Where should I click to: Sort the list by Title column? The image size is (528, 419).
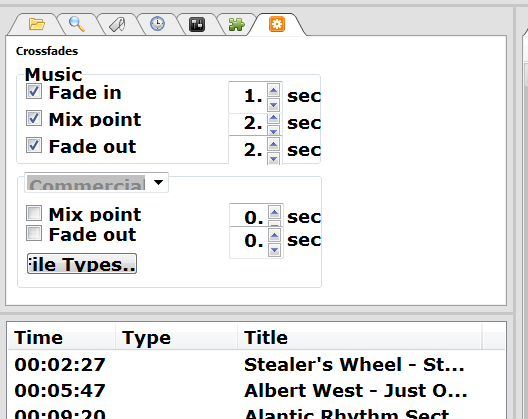pos(359,337)
